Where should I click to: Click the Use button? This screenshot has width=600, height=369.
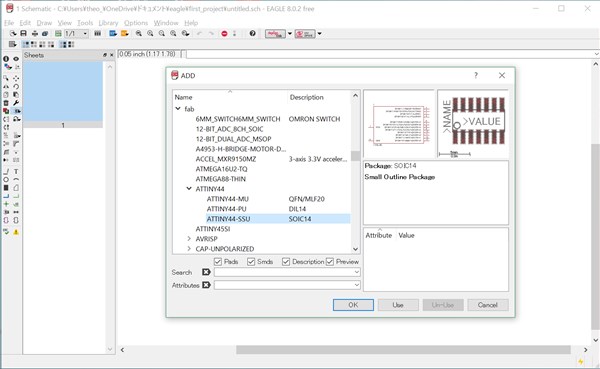point(398,305)
